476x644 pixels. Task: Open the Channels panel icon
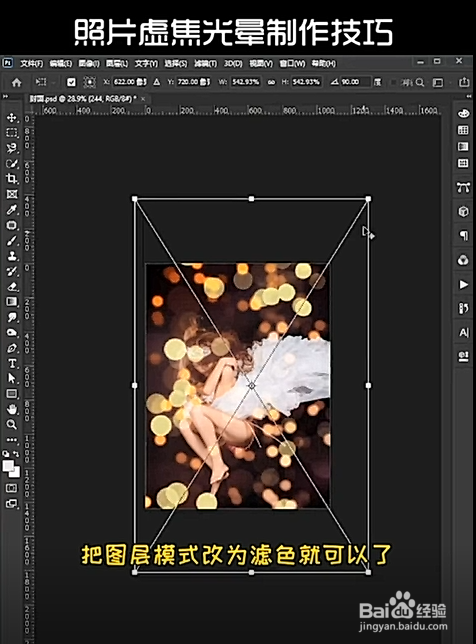[x=463, y=260]
